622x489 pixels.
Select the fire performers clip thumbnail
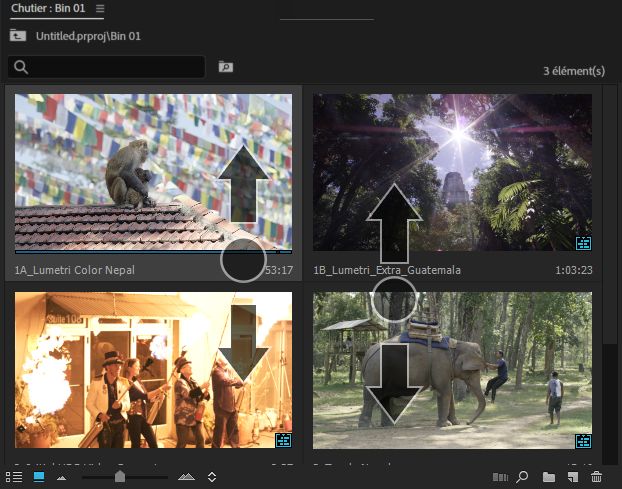click(153, 370)
